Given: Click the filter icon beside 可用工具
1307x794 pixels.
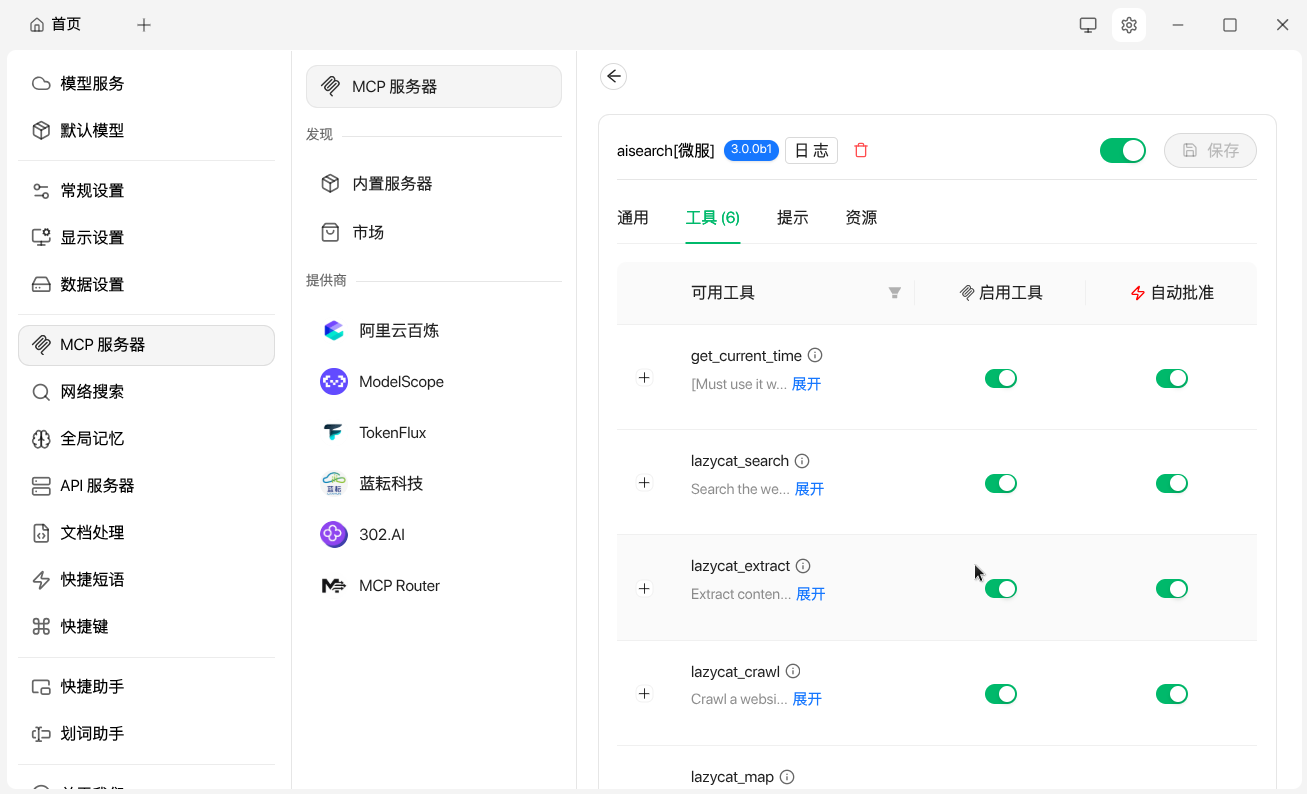Looking at the screenshot, I should (x=895, y=293).
